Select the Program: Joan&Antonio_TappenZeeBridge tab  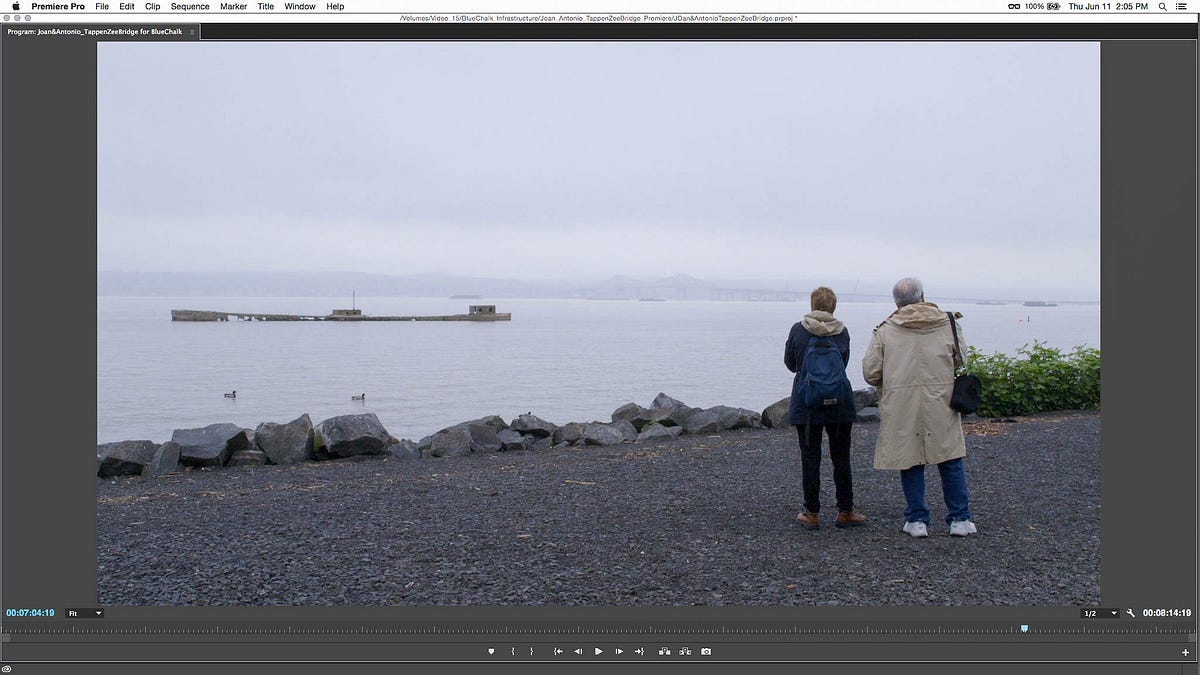point(95,32)
